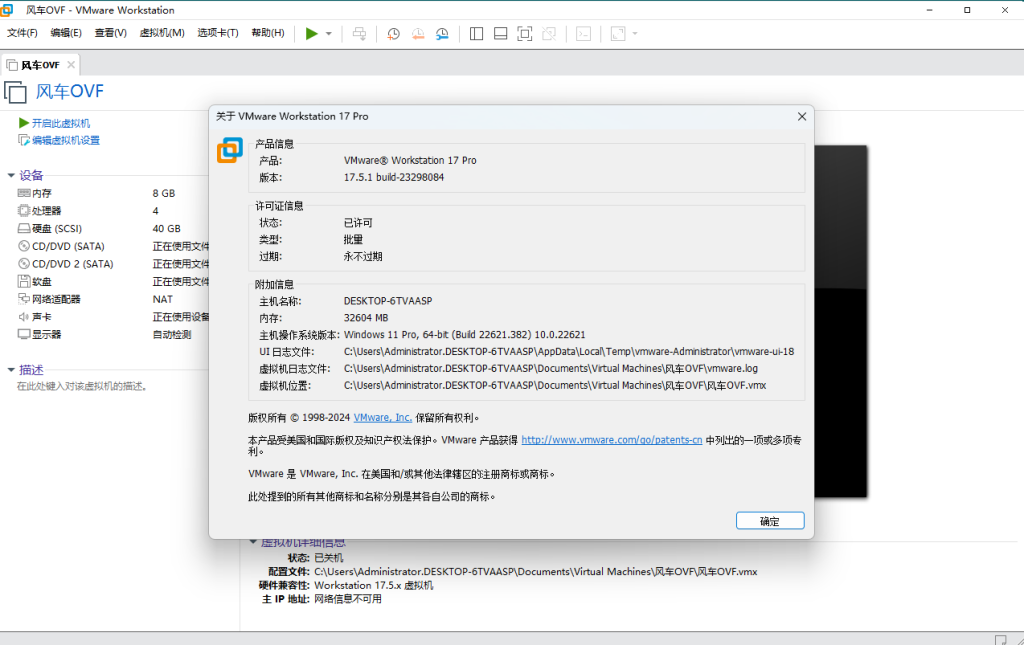Click the monitor icon beside 显示器
The width and height of the screenshot is (1024, 645).
[x=24, y=334]
